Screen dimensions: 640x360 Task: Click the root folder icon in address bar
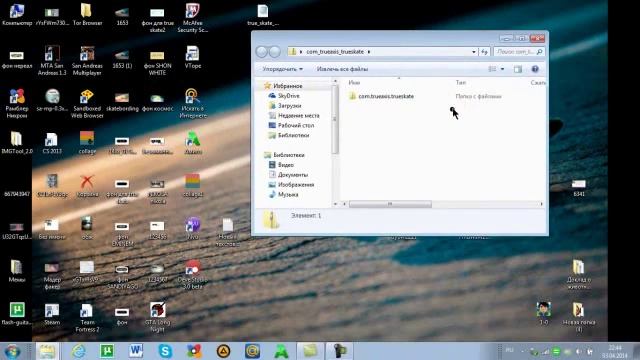coord(292,52)
